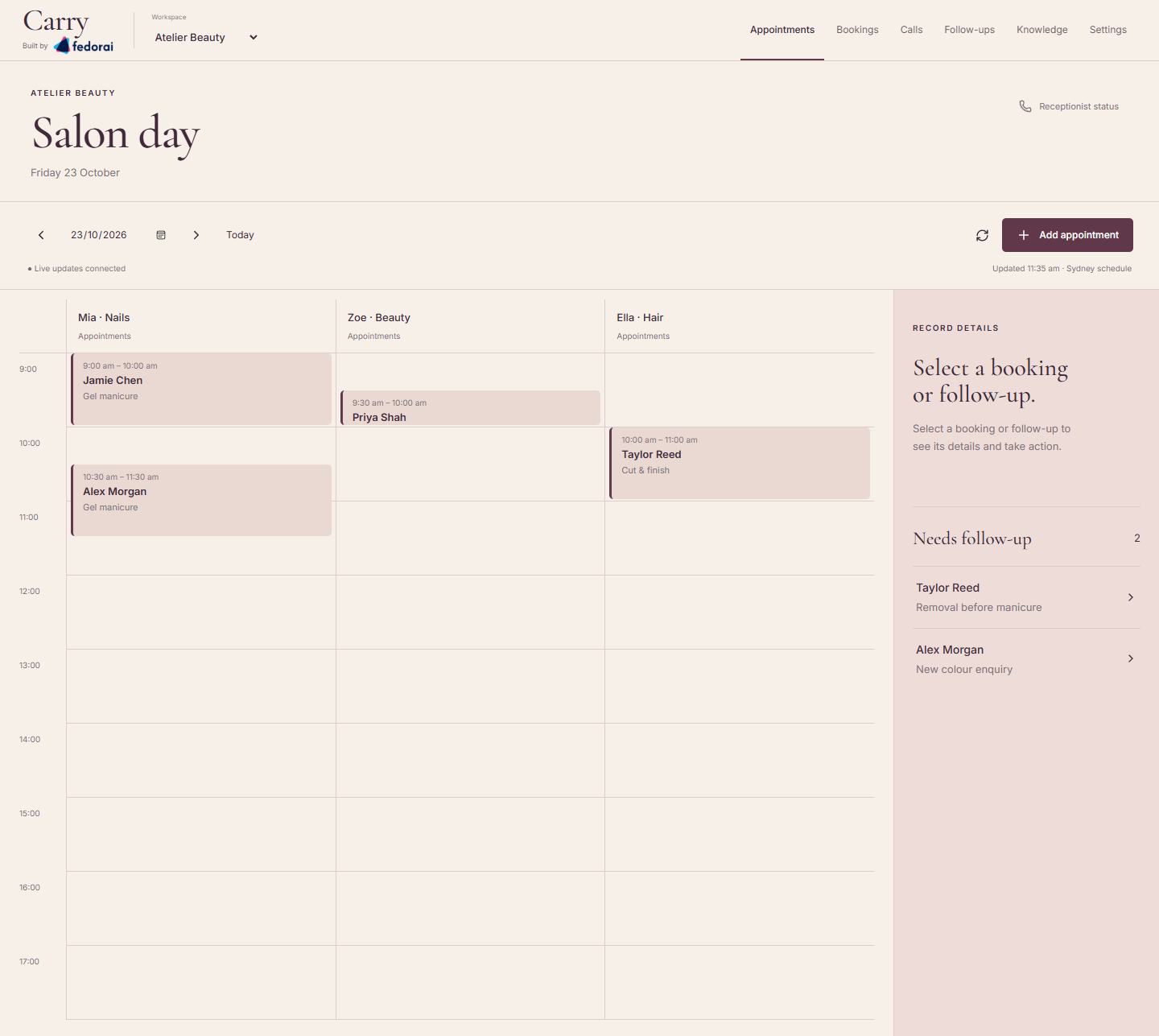
Task: Click the Needs follow-up heading
Action: coord(972,539)
